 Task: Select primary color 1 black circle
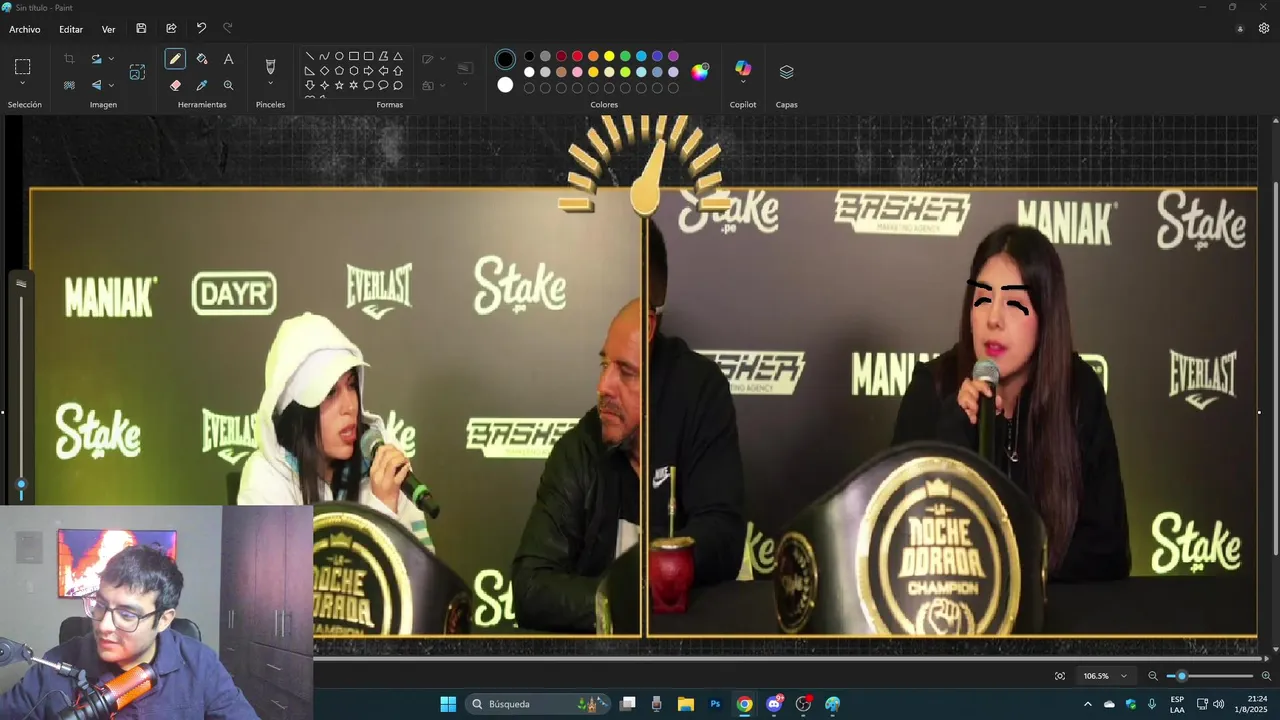coord(505,60)
